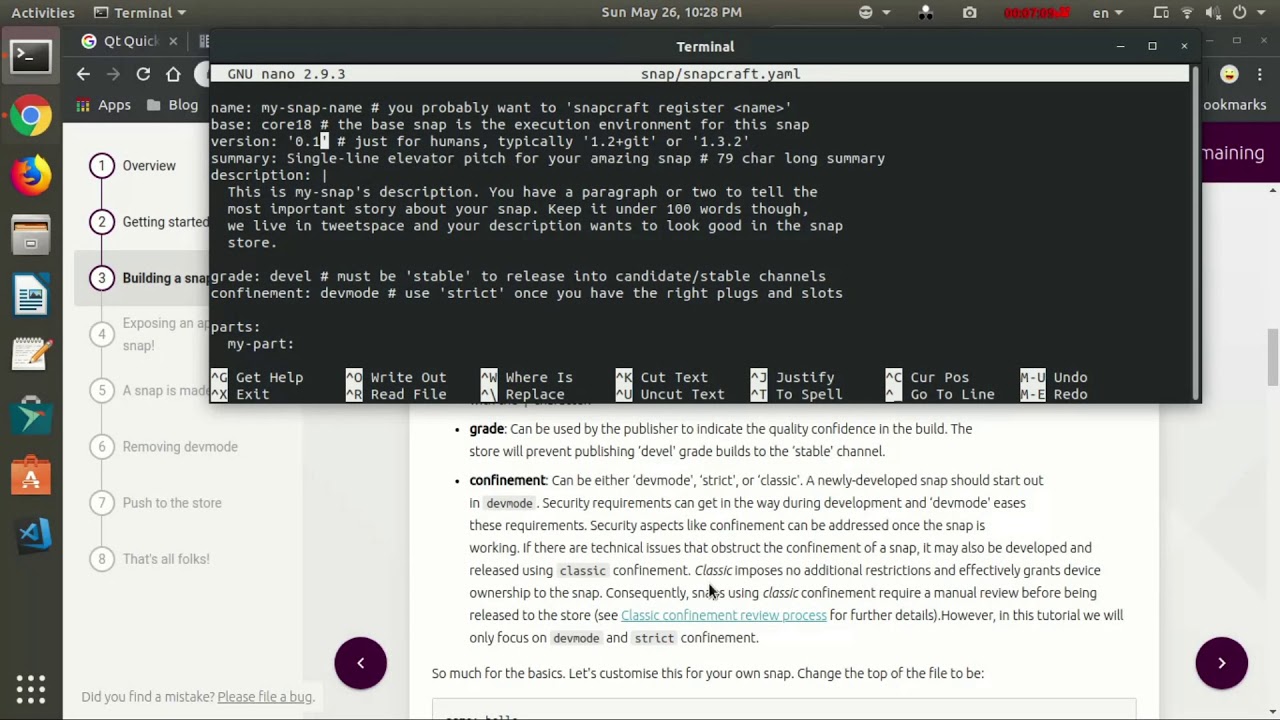The image size is (1280, 720).
Task: Launch Firefox from the dock
Action: pos(31,176)
